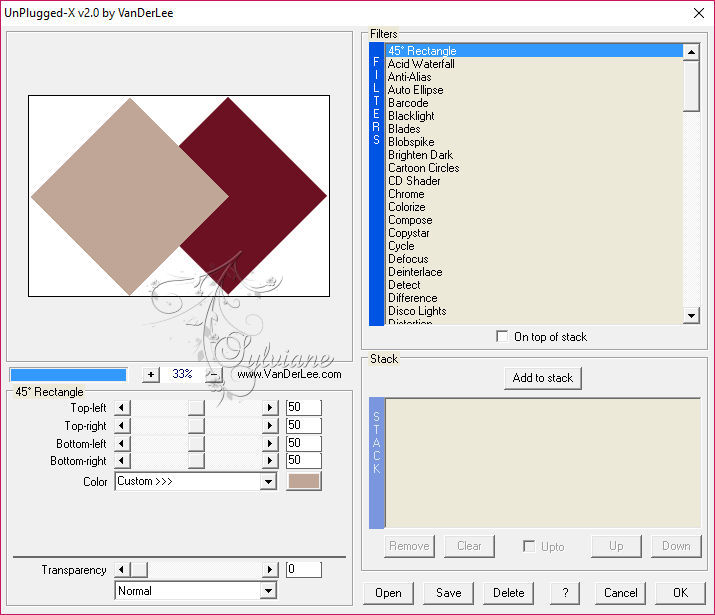The height and width of the screenshot is (615, 715).
Task: Decrease Transparency with left arrow
Action: click(122, 569)
